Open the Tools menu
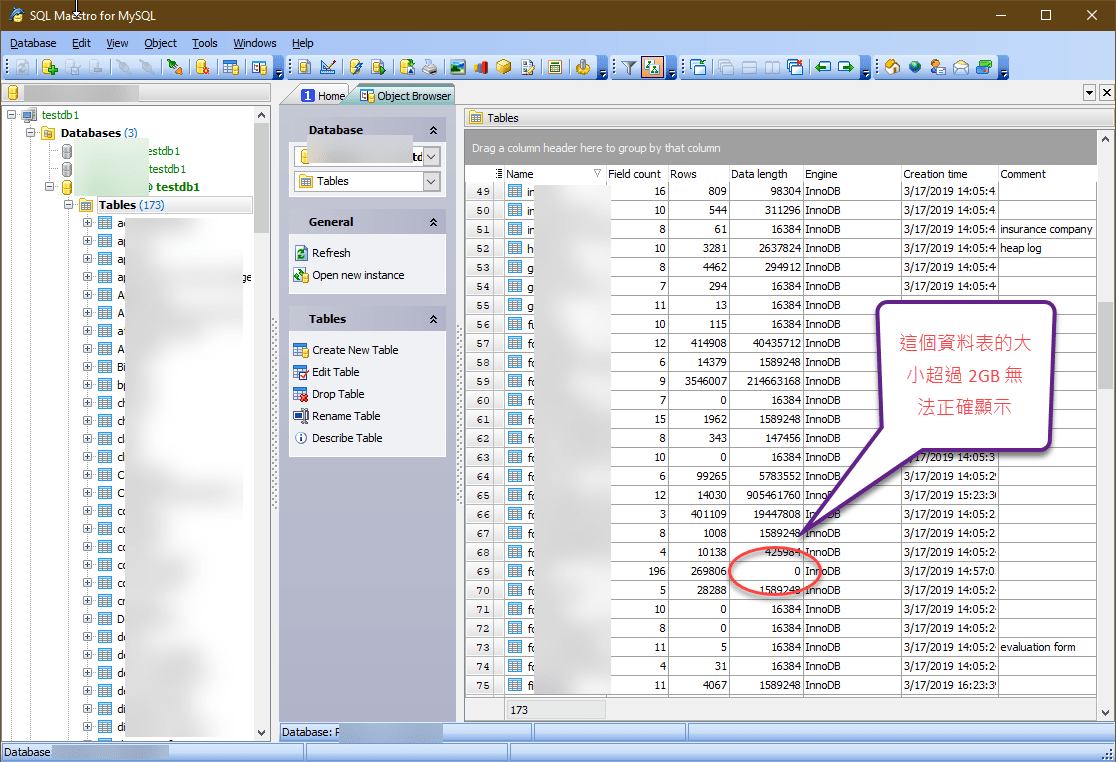Screen dimensions: 1116x762 click(204, 43)
